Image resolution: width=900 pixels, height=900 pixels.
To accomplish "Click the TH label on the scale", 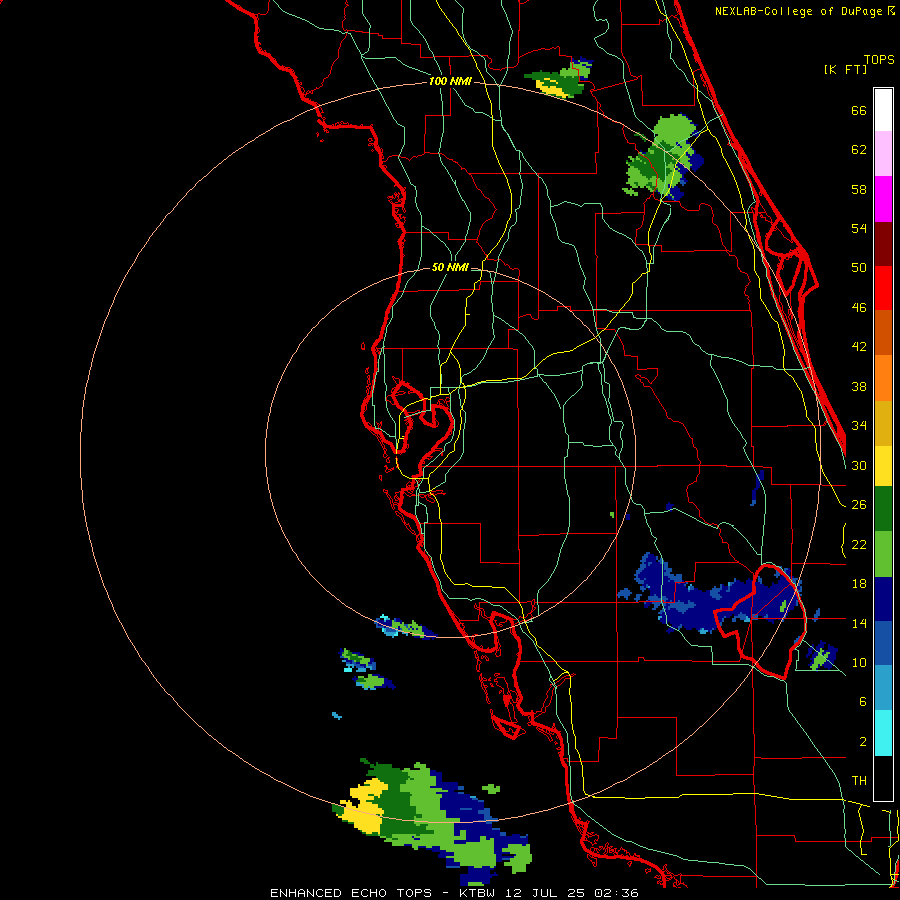I will pos(859,781).
